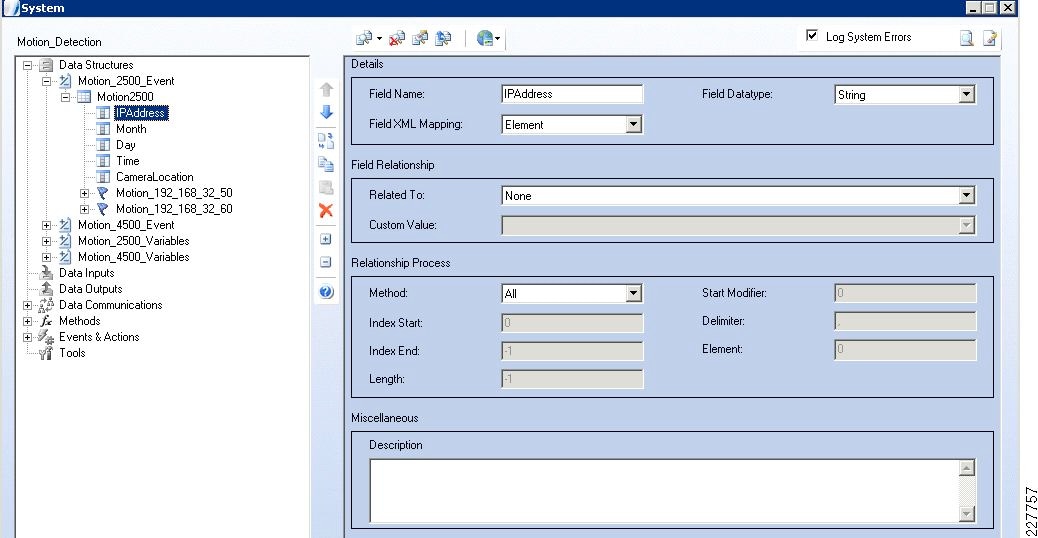
Task: Click the third toolbar icon with pencil
Action: [420, 38]
